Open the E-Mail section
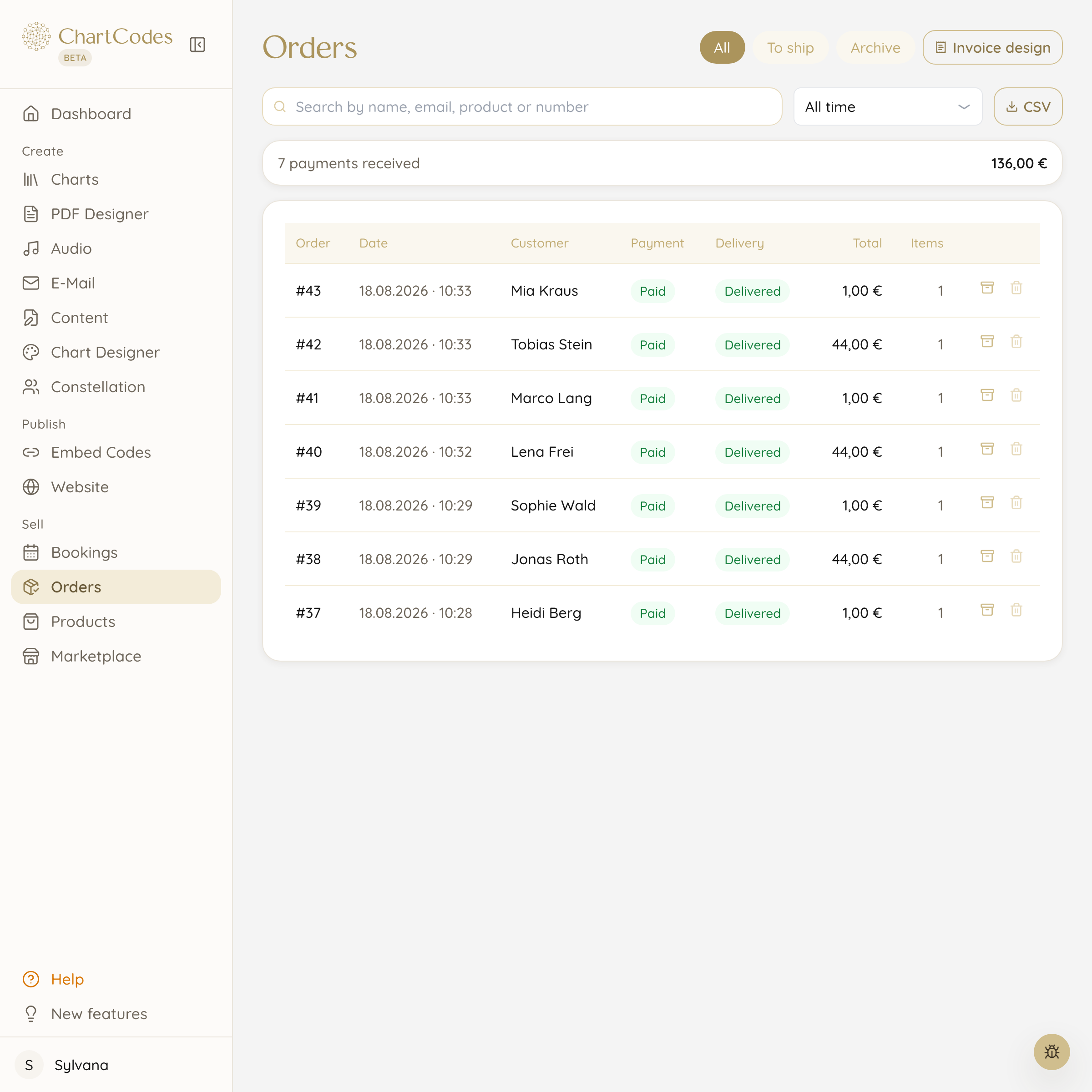 pyautogui.click(x=116, y=283)
